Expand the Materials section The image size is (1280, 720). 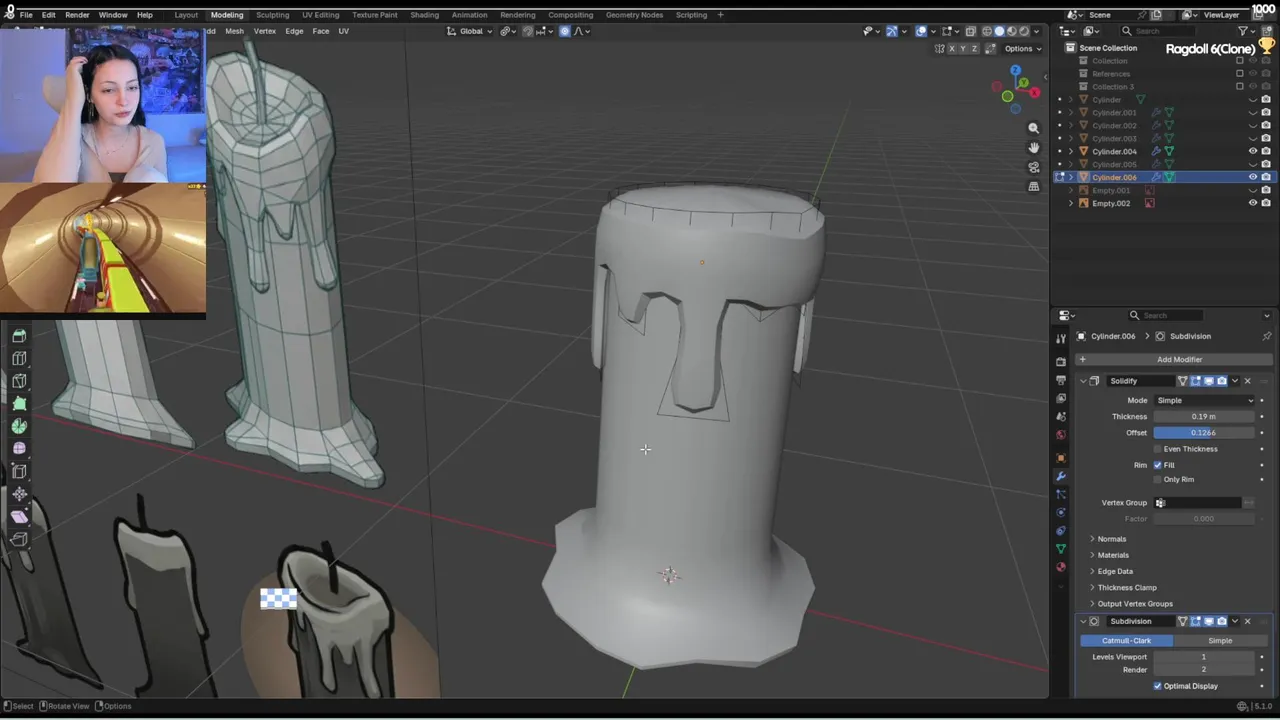coord(1113,555)
